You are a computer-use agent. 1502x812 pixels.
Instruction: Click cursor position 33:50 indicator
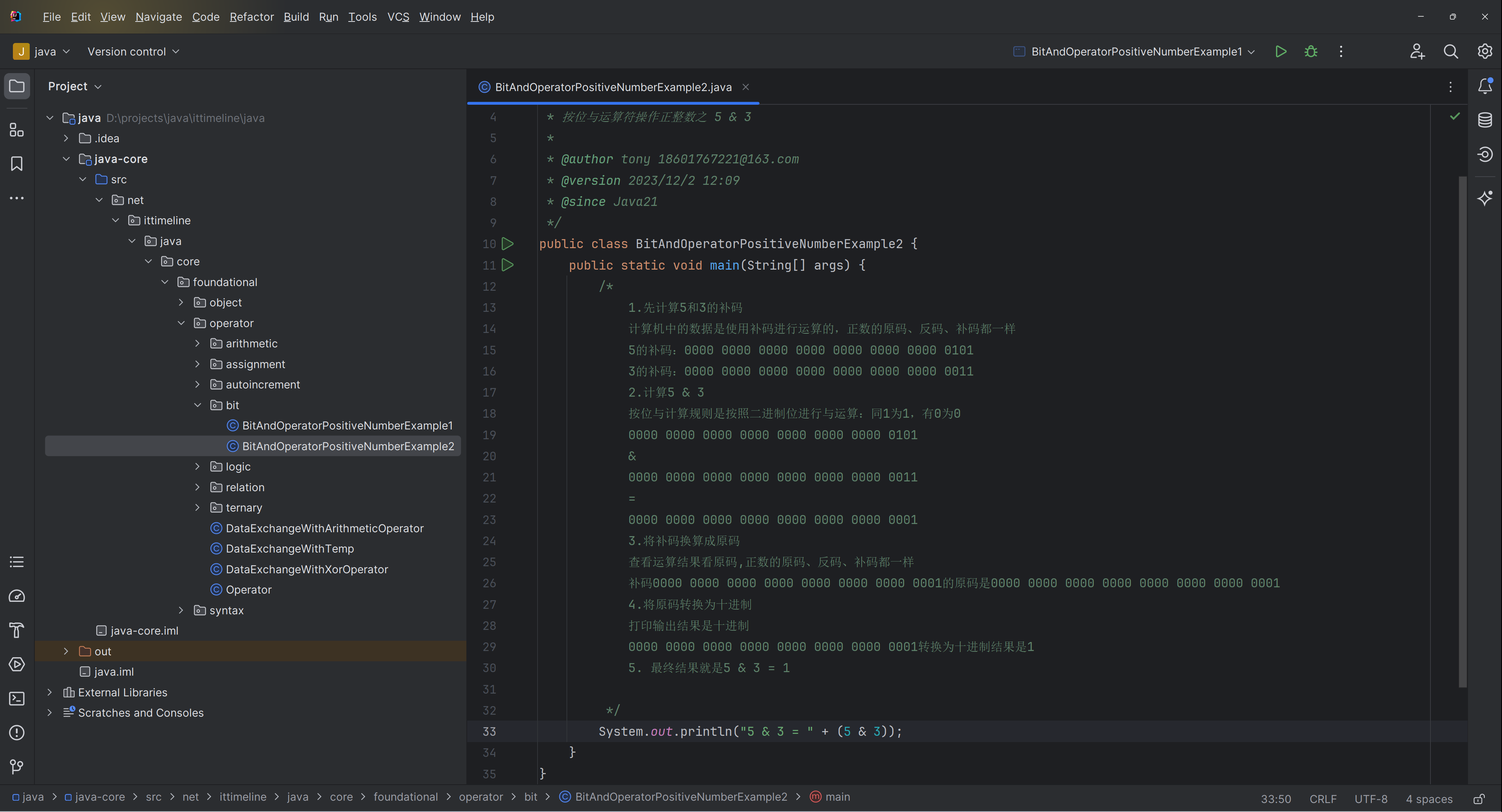[x=1276, y=799]
